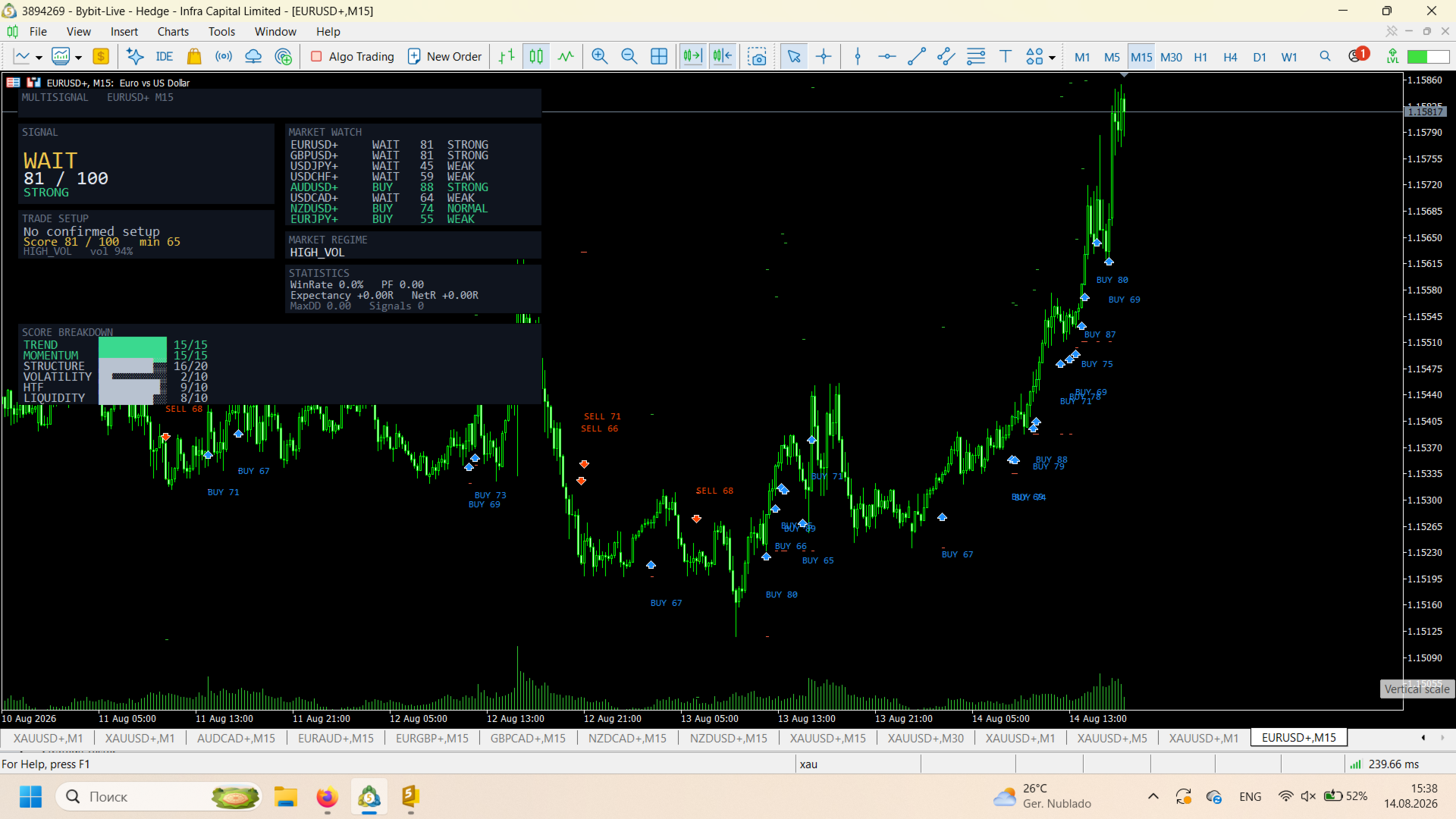
Task: Zoom out of the chart
Action: (629, 56)
